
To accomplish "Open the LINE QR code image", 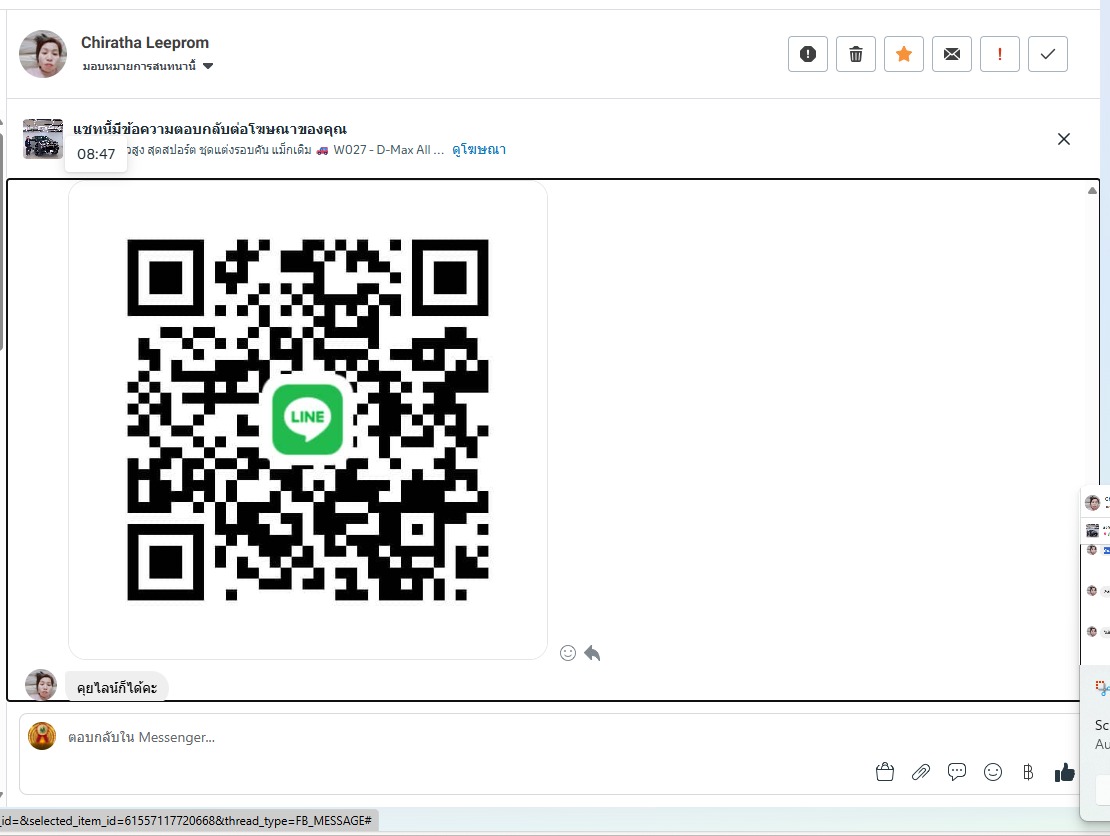I will point(308,420).
